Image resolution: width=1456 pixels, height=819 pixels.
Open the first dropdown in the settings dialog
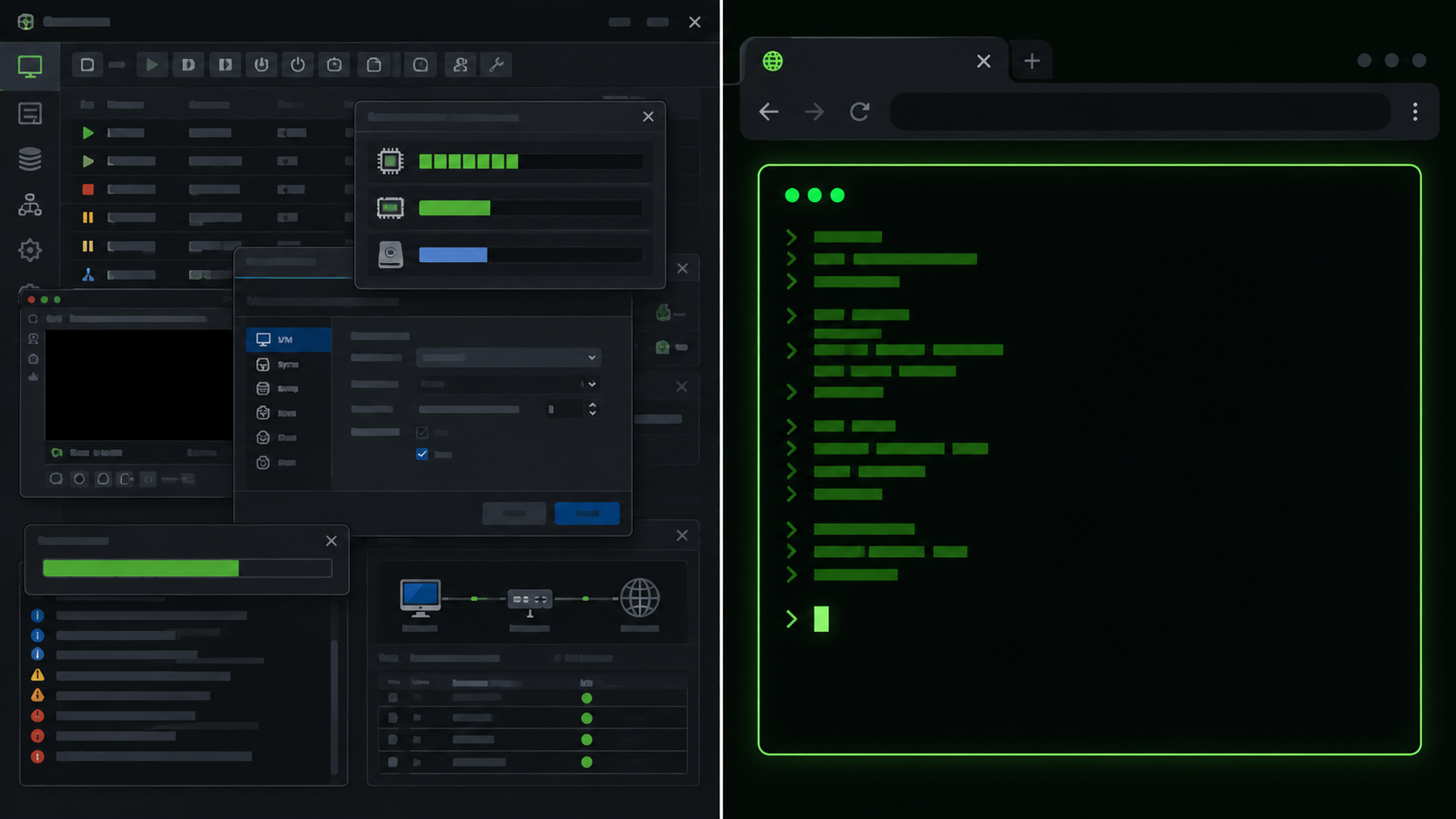pyautogui.click(x=509, y=358)
